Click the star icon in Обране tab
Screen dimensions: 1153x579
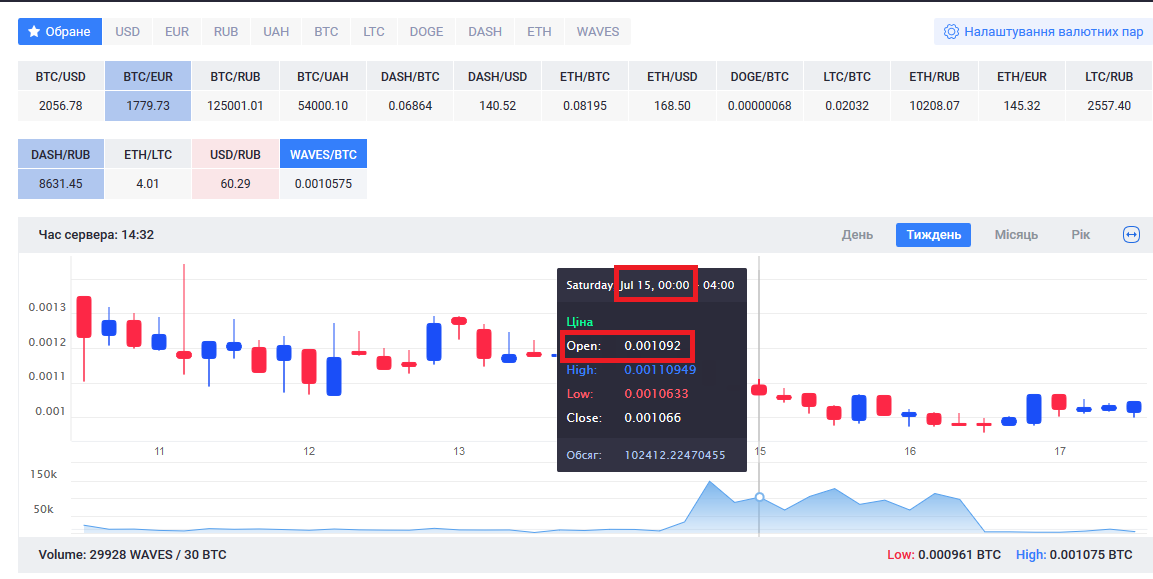34,32
